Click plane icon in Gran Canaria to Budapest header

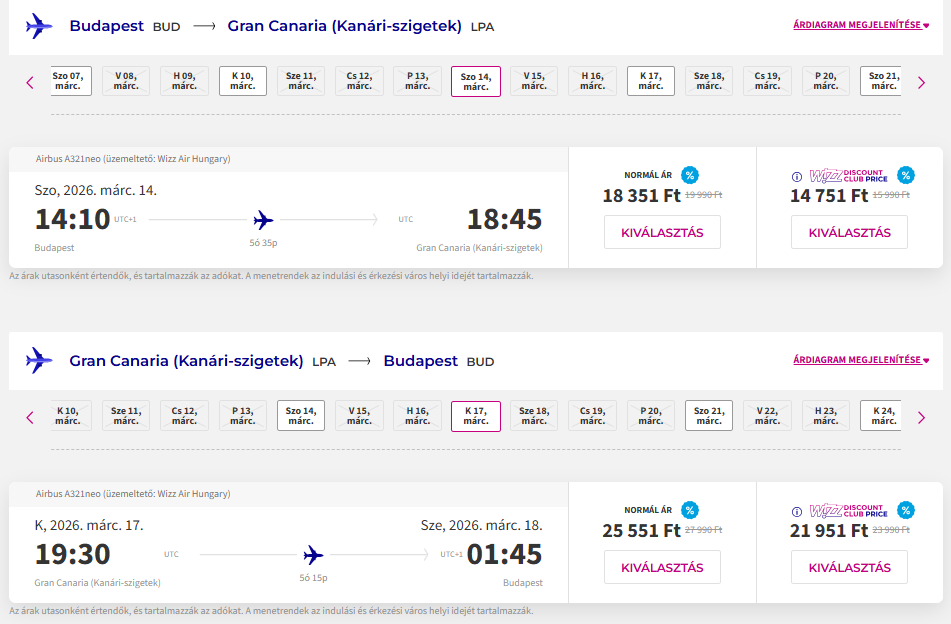click(x=39, y=361)
